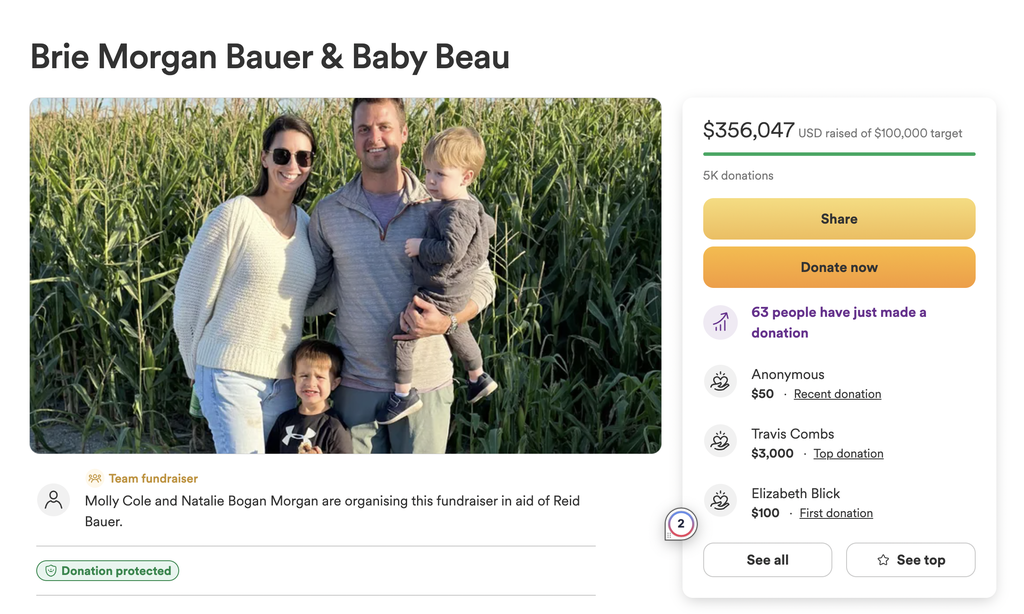
Task: Click the organiser profile avatar icon
Action: [x=54, y=500]
